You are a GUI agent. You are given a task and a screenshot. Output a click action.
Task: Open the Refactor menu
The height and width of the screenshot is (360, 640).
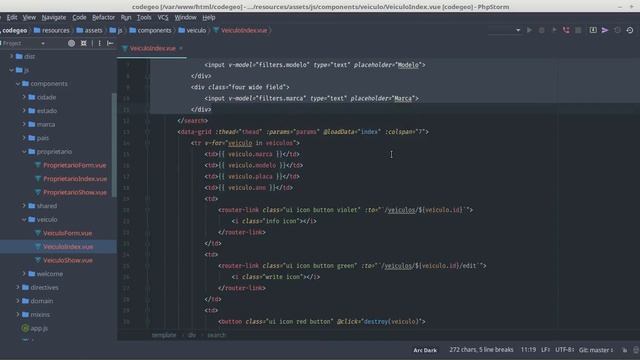pos(103,18)
